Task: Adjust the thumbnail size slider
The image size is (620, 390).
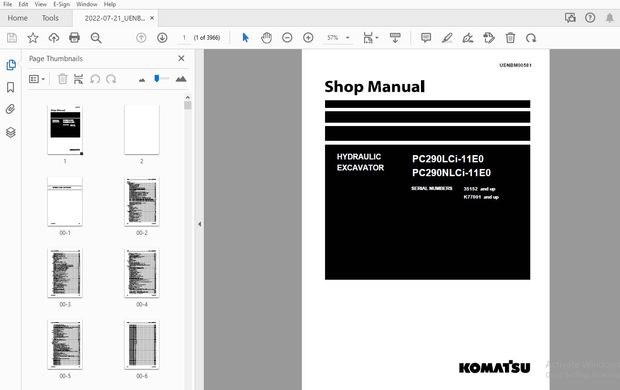Action: tap(157, 78)
